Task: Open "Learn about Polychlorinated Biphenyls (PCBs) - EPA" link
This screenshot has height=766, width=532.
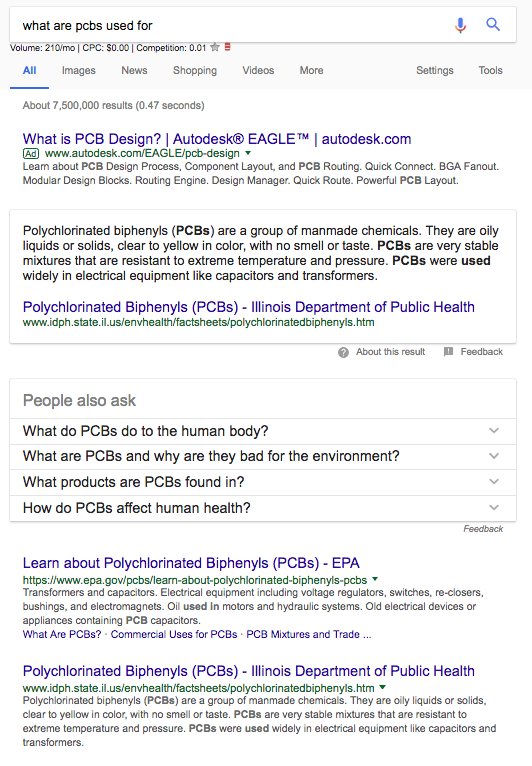Action: point(191,563)
